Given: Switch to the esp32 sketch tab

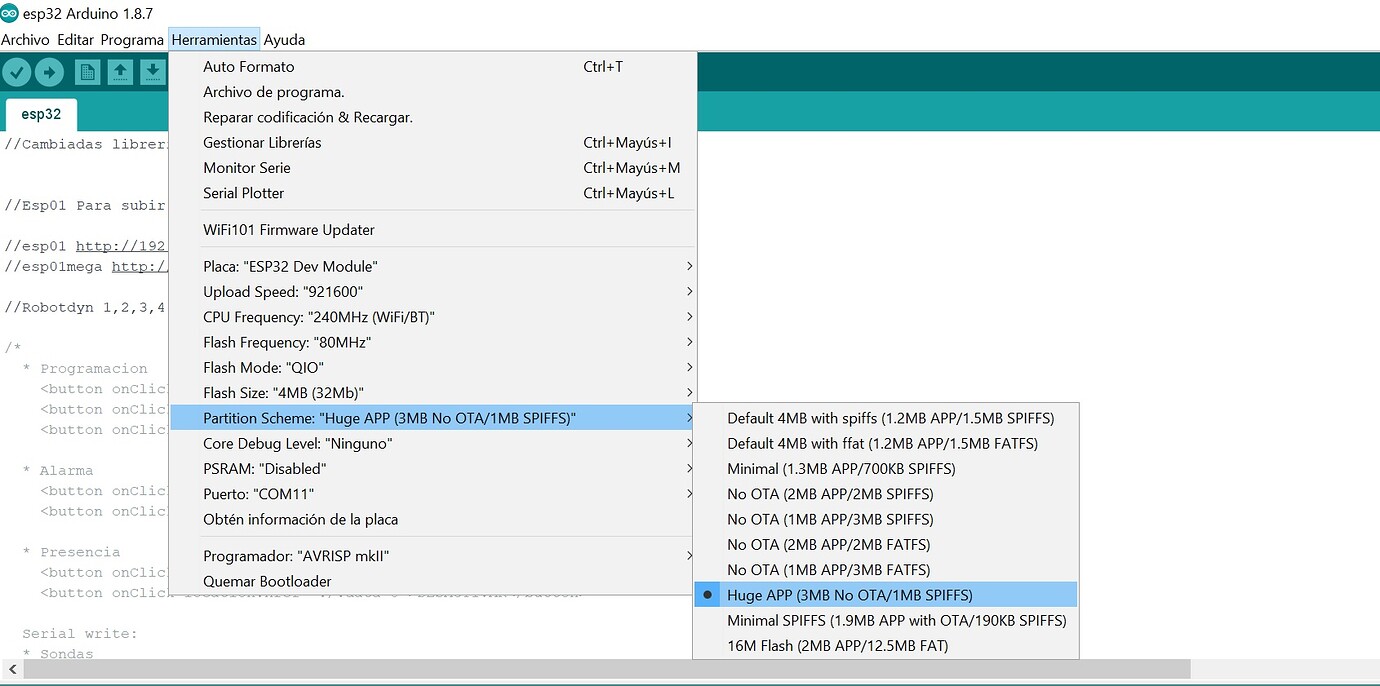Looking at the screenshot, I should pyautogui.click(x=40, y=114).
